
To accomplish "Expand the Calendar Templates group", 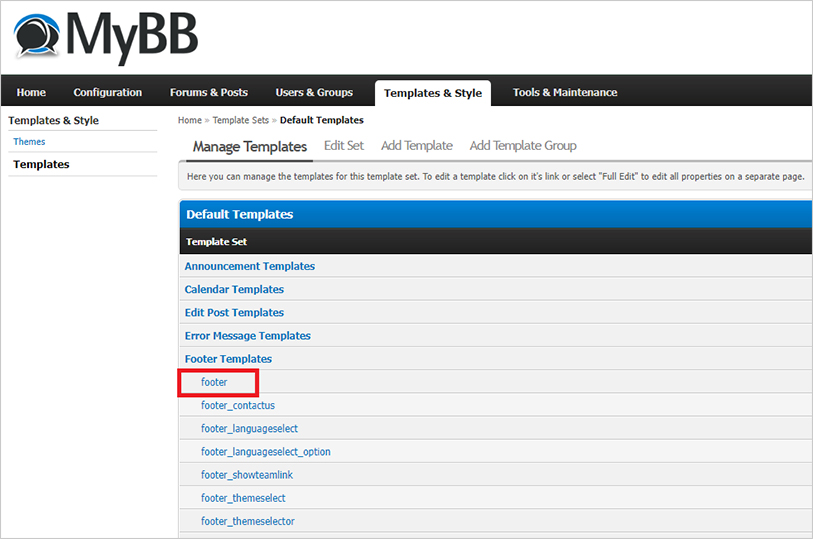I will [x=234, y=289].
